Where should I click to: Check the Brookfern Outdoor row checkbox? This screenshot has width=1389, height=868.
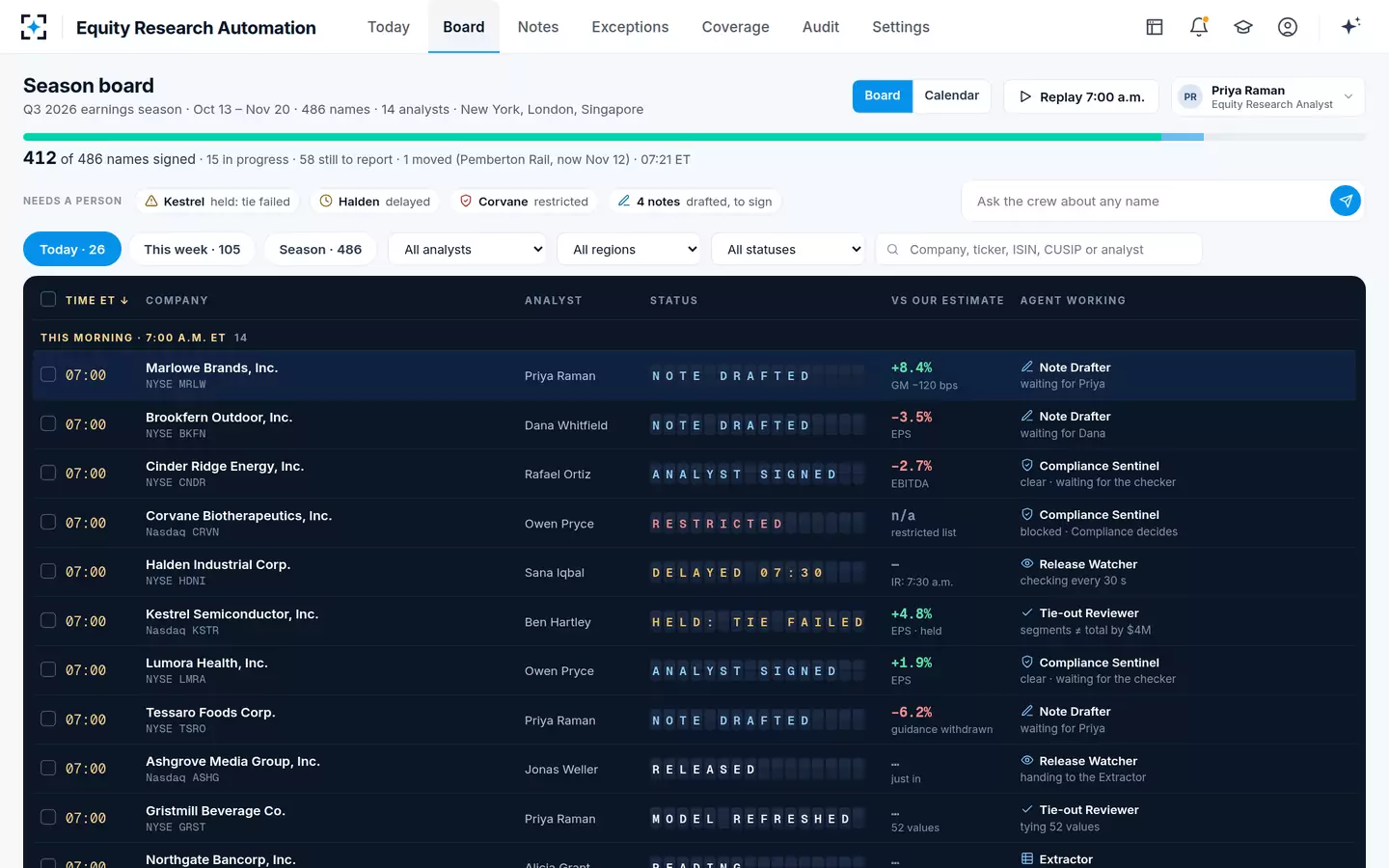48,423
